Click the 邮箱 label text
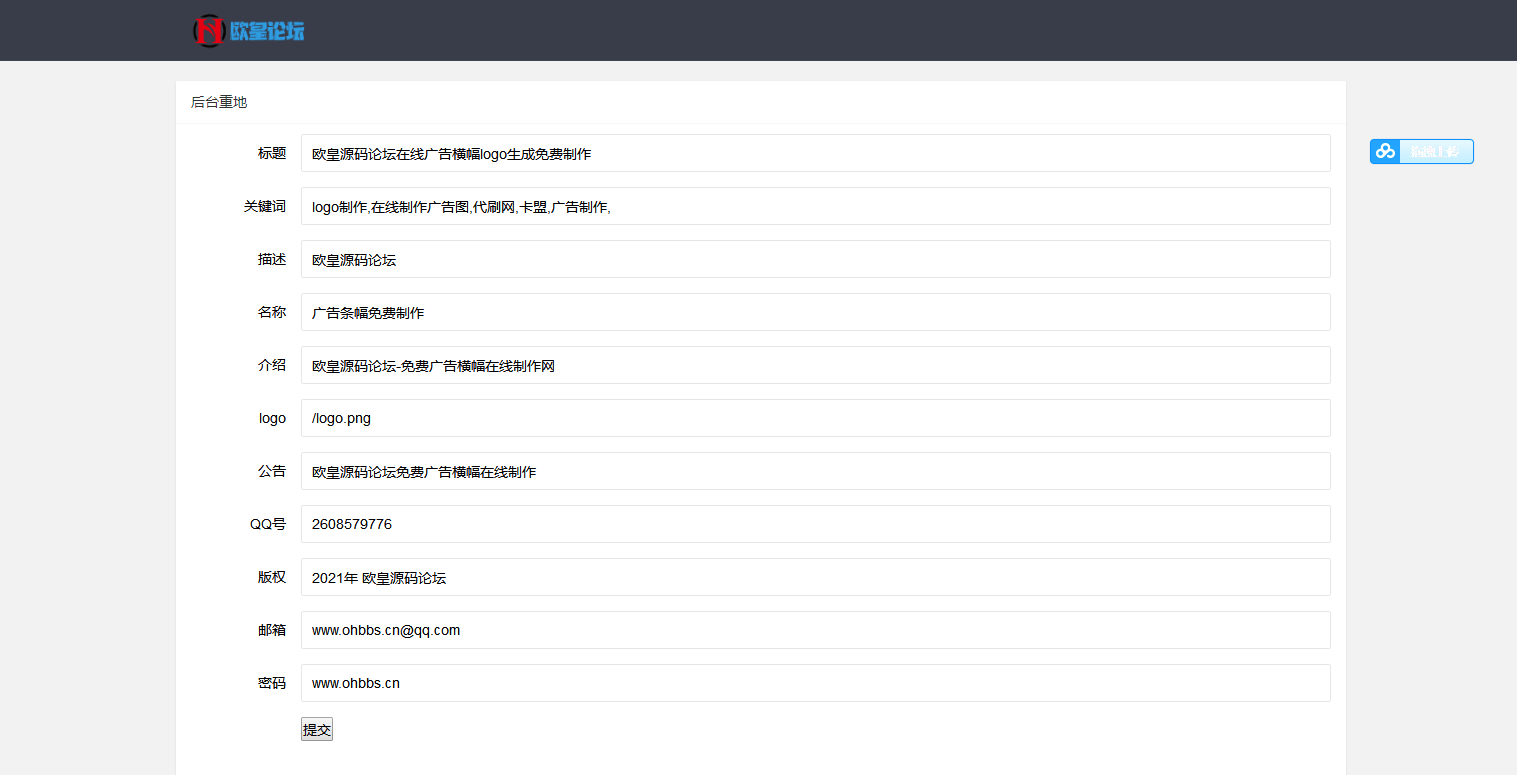This screenshot has width=1517, height=775. point(272,630)
